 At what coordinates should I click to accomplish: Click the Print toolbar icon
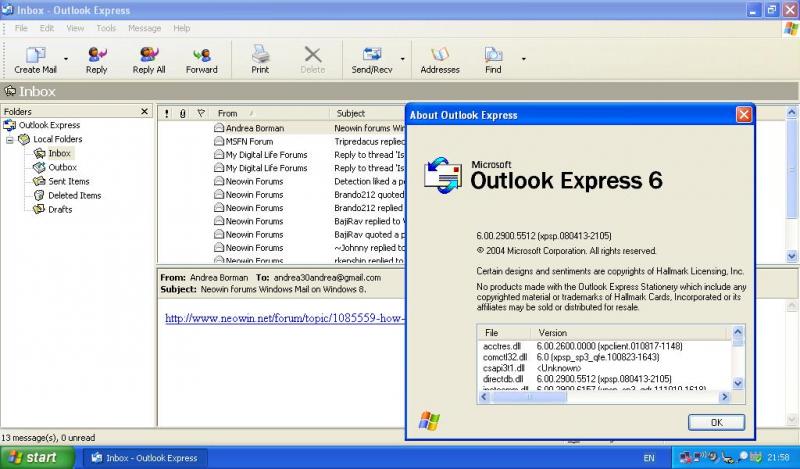(260, 60)
